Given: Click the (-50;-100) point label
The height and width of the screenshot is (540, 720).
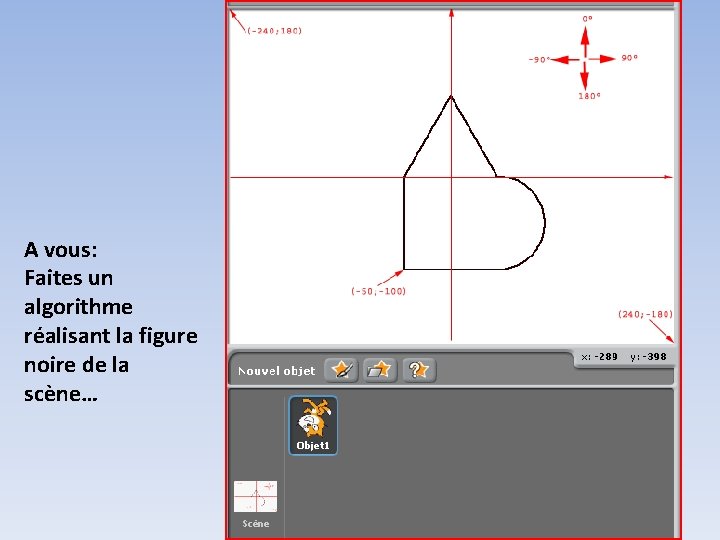Looking at the screenshot, I should [378, 291].
